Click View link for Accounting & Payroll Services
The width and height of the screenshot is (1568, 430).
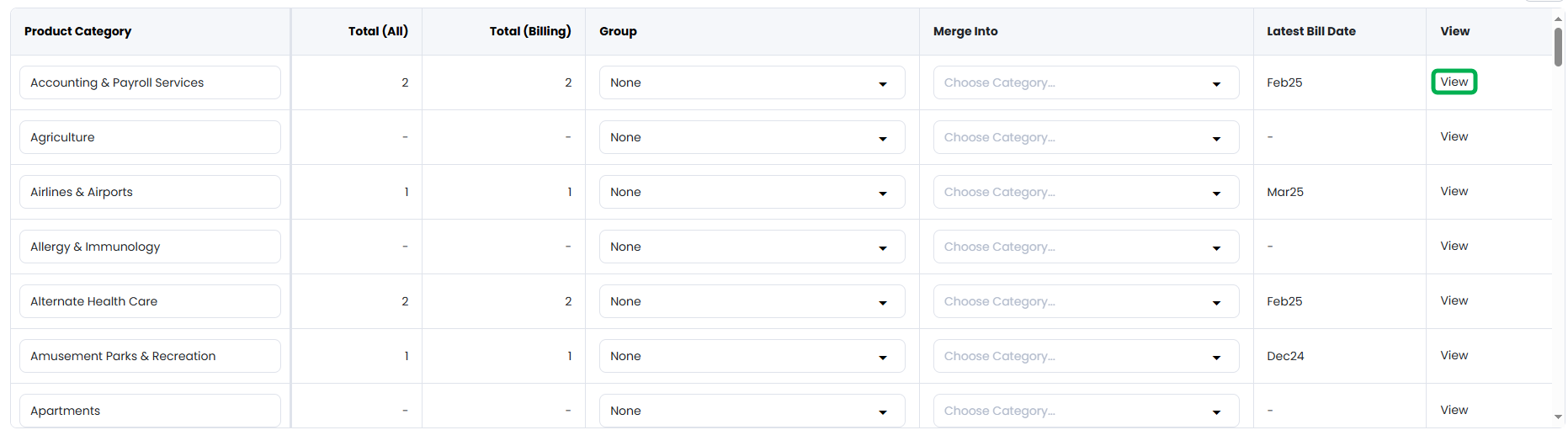[1454, 82]
